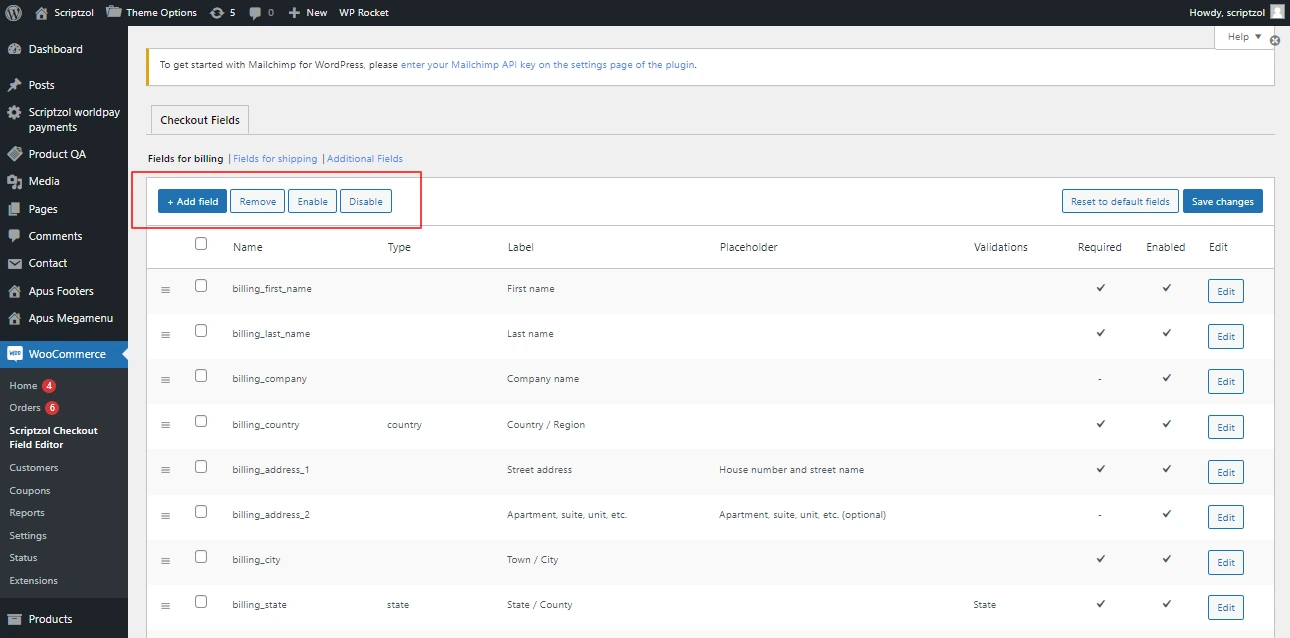The height and width of the screenshot is (638, 1290).
Task: Click the drag handle icon for billing_company
Action: tap(166, 380)
